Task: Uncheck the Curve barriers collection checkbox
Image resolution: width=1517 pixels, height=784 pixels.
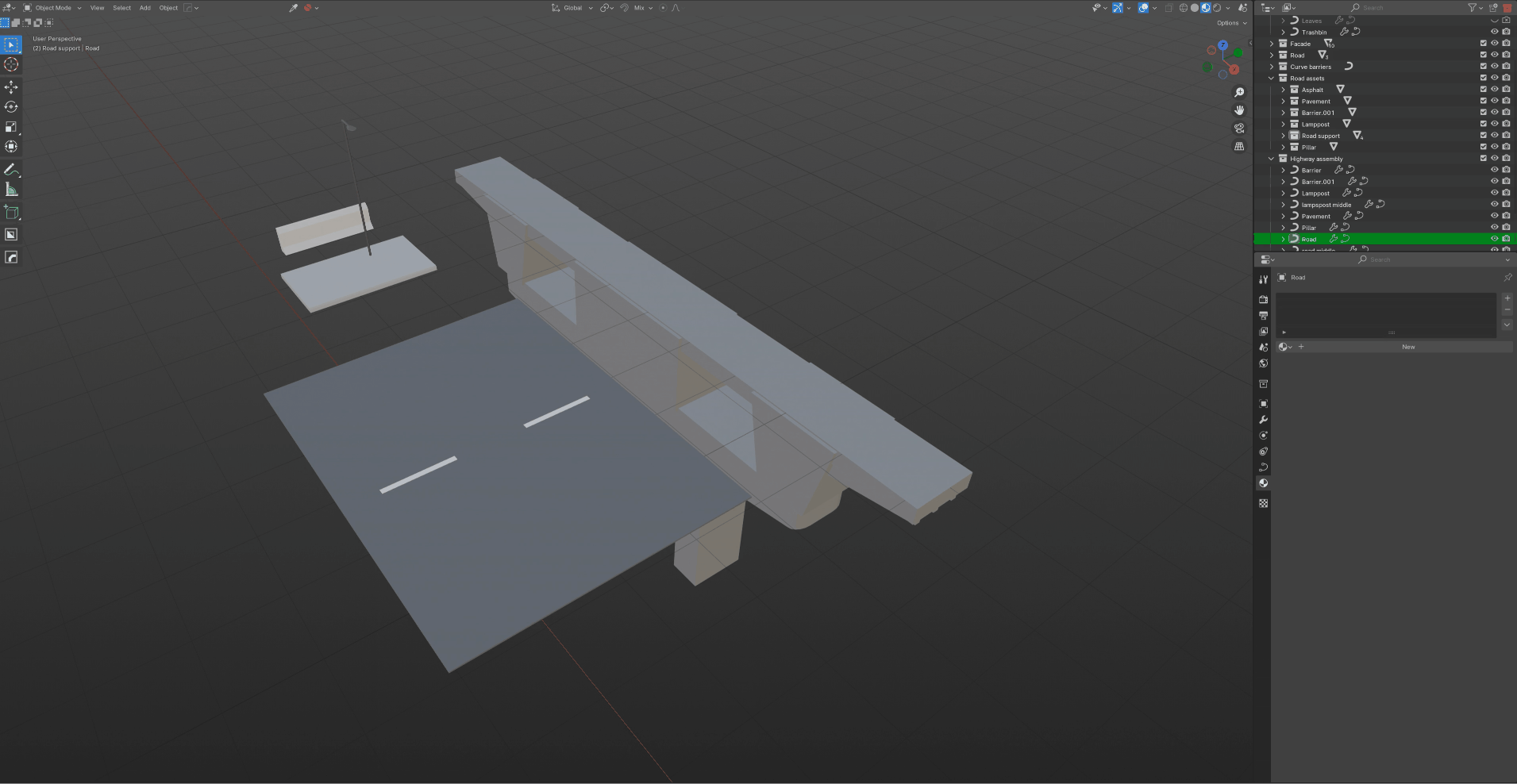Action: click(1483, 67)
